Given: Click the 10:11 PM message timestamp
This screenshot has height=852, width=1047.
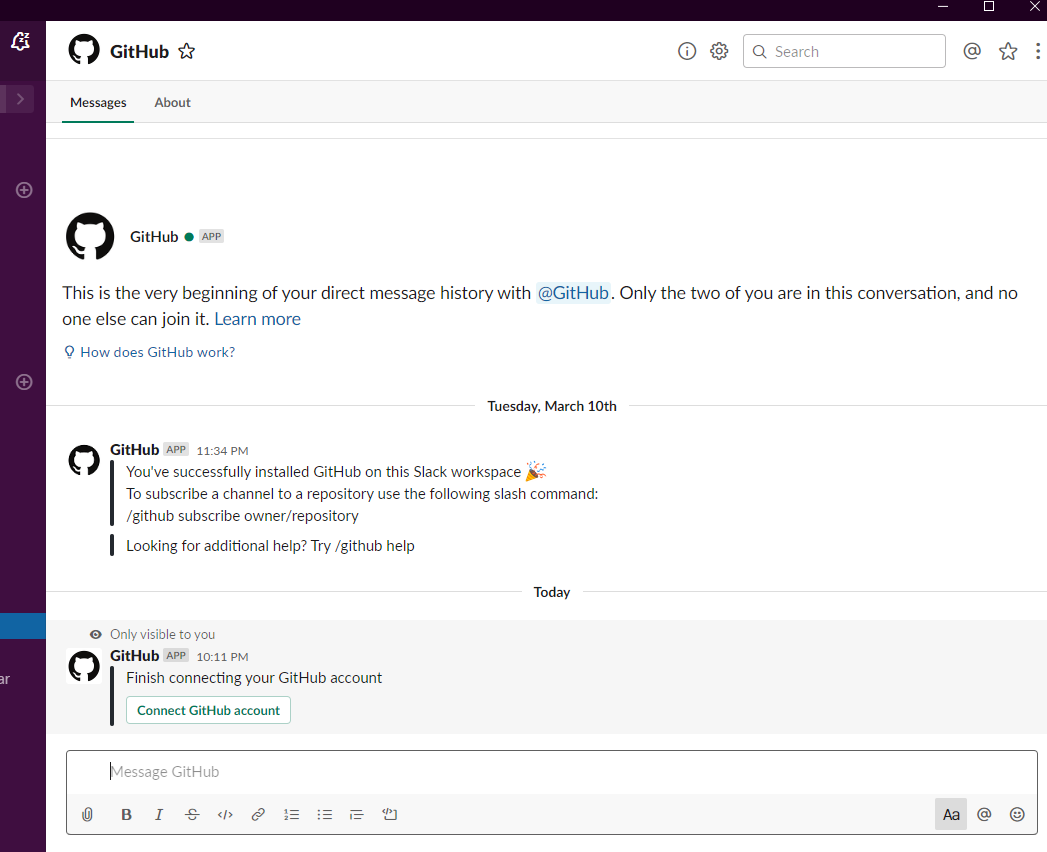Looking at the screenshot, I should [x=222, y=657].
